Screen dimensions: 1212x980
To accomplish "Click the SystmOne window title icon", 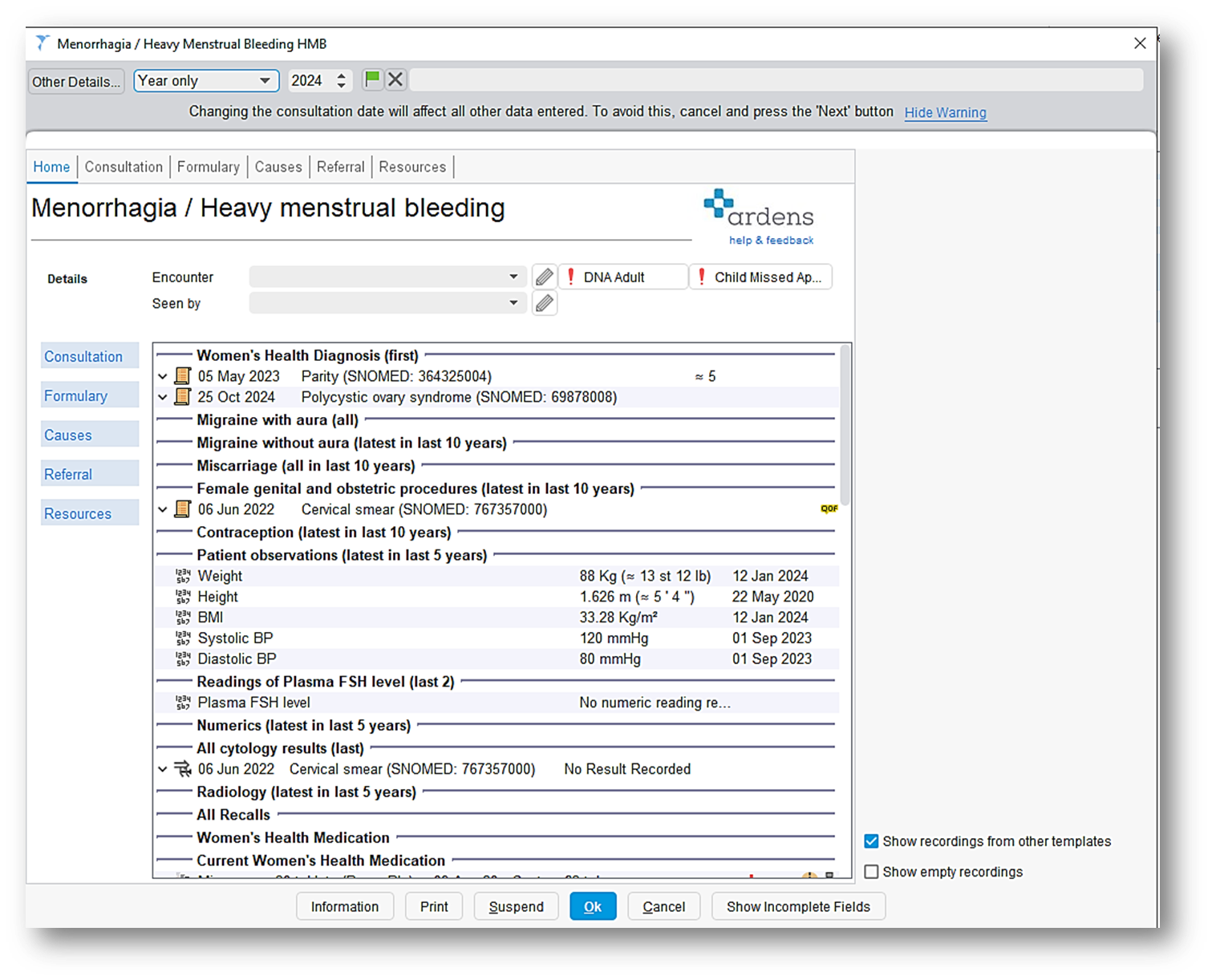I will [43, 43].
